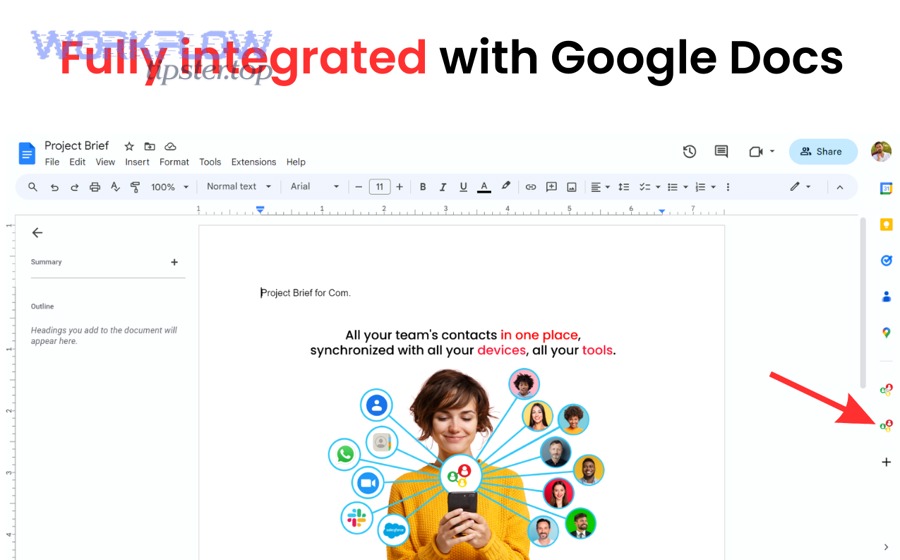Open the text alignment dropdown

pos(600,187)
